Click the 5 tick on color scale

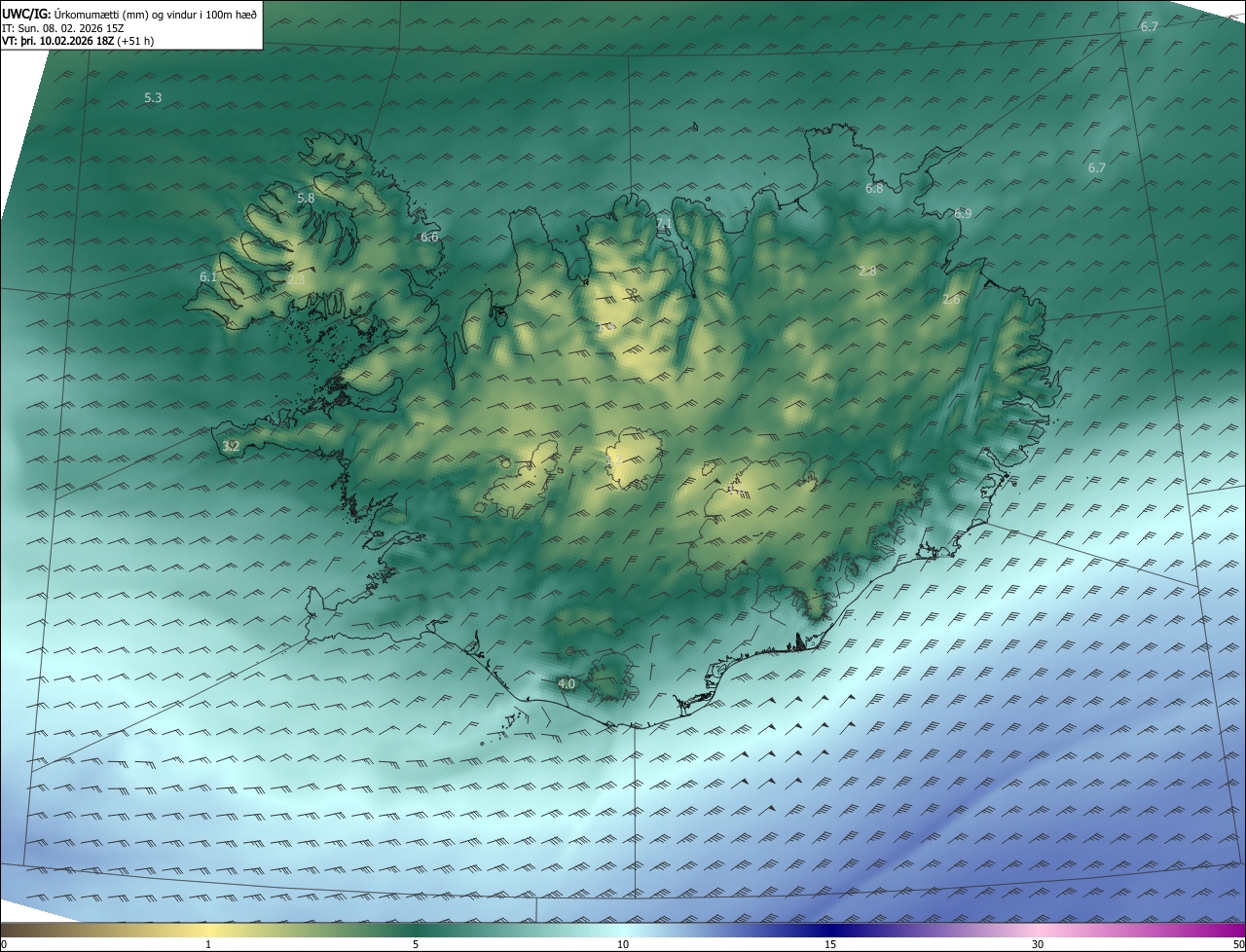(x=416, y=944)
